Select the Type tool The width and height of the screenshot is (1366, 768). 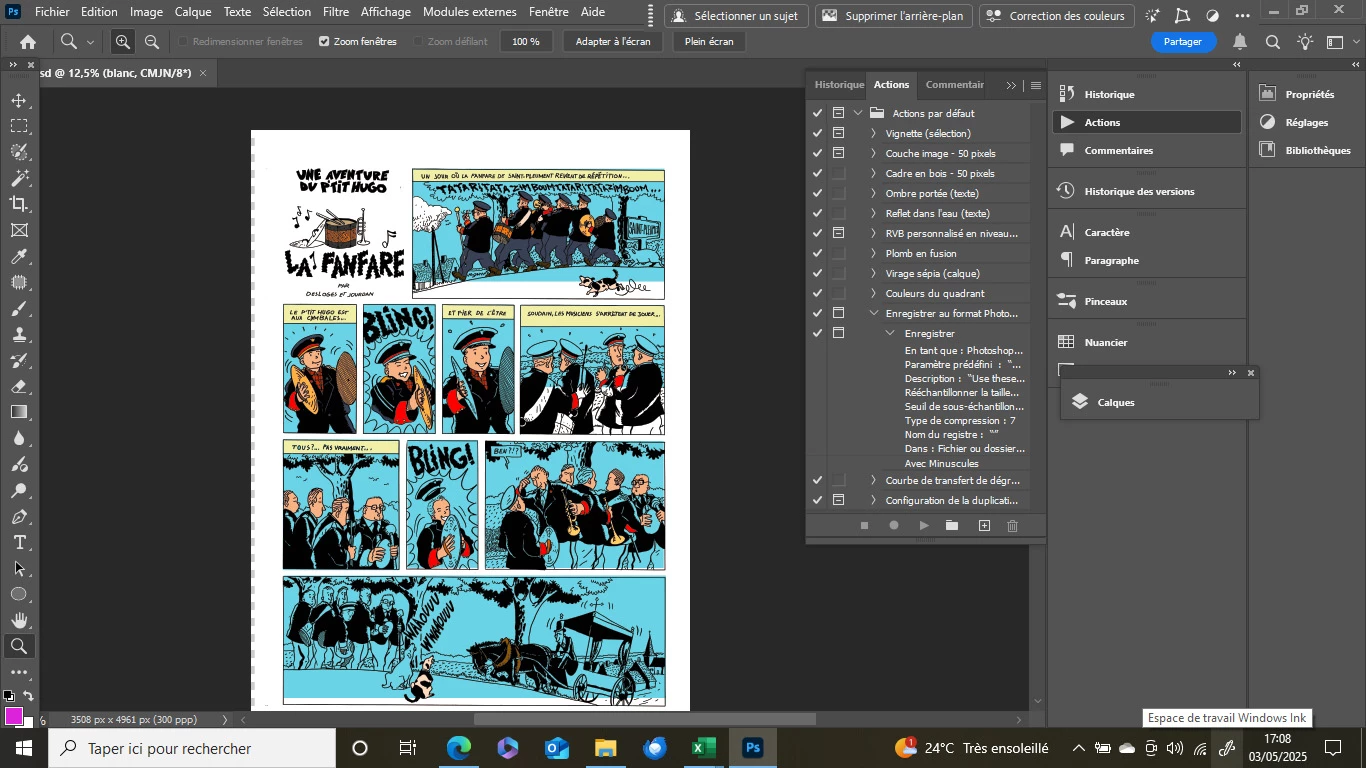[x=19, y=543]
